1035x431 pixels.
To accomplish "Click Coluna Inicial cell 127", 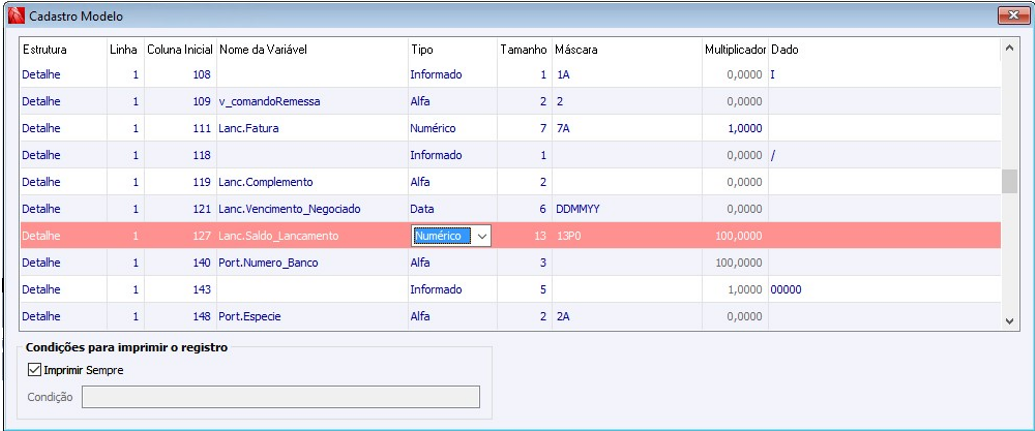I will click(x=180, y=236).
